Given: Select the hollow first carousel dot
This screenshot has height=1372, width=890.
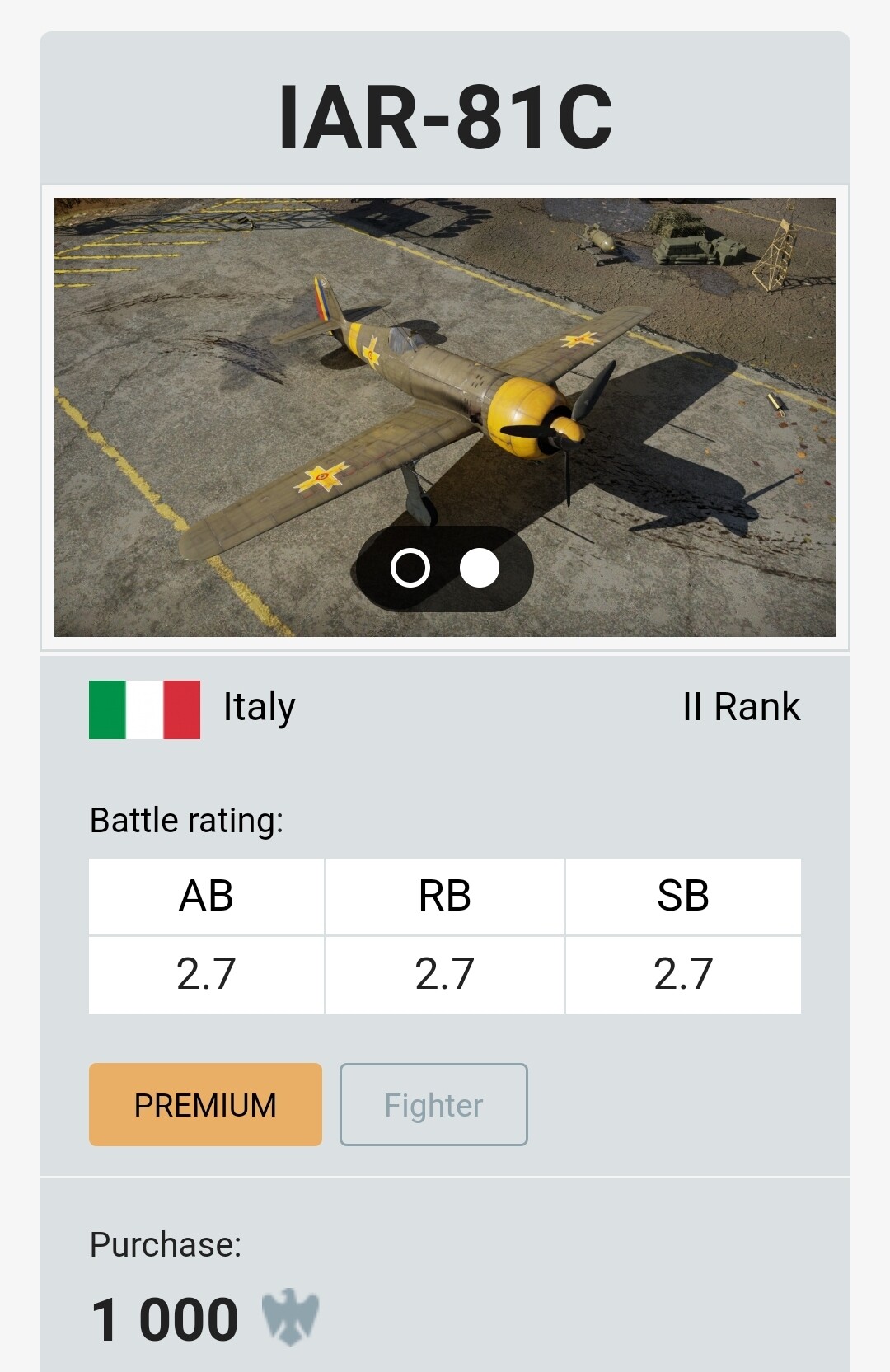Looking at the screenshot, I should 410,568.
